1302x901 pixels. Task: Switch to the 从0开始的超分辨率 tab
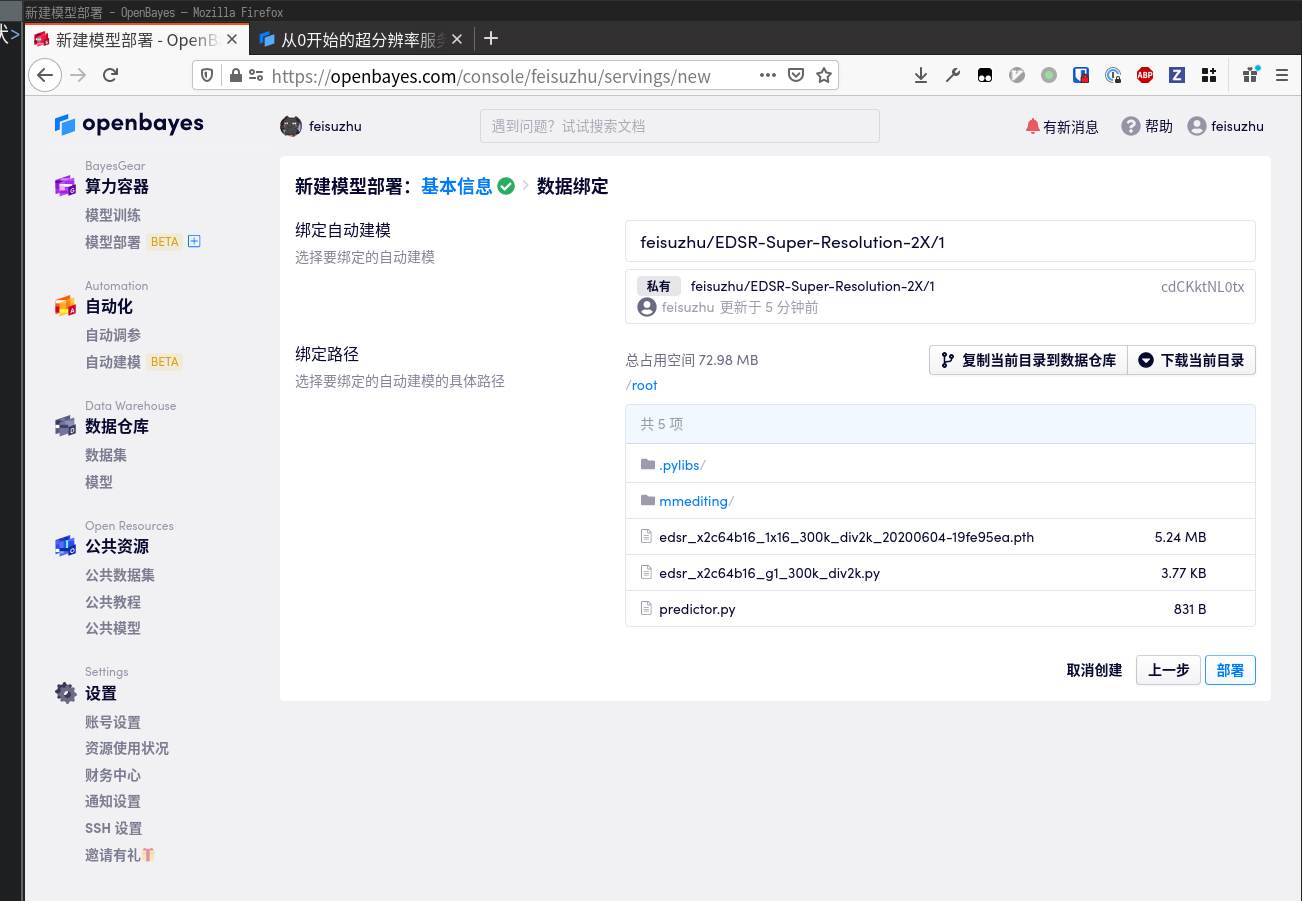(x=360, y=40)
